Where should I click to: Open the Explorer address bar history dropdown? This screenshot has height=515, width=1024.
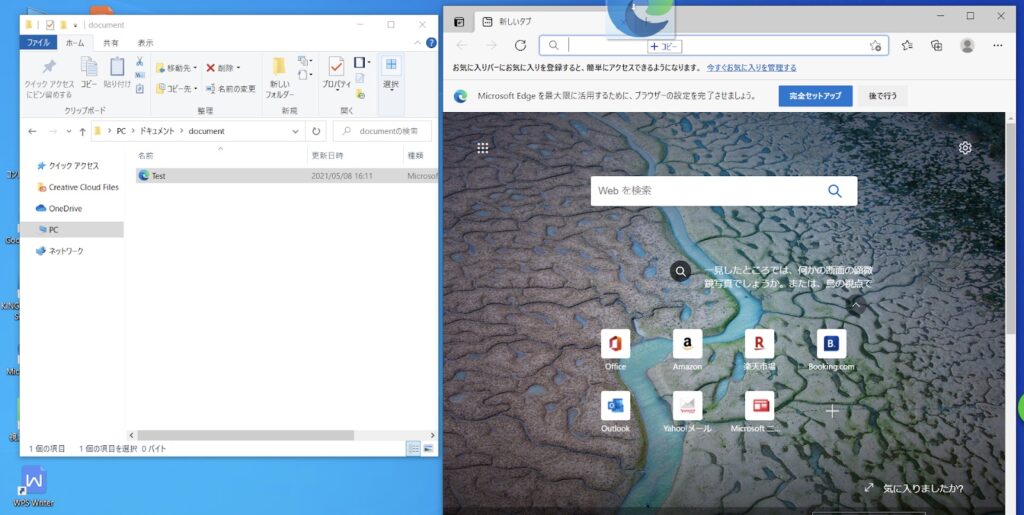click(296, 131)
